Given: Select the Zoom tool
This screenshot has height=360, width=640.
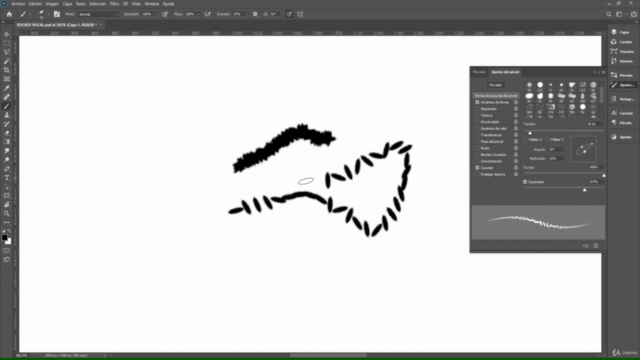Looking at the screenshot, I should pos(7,213).
